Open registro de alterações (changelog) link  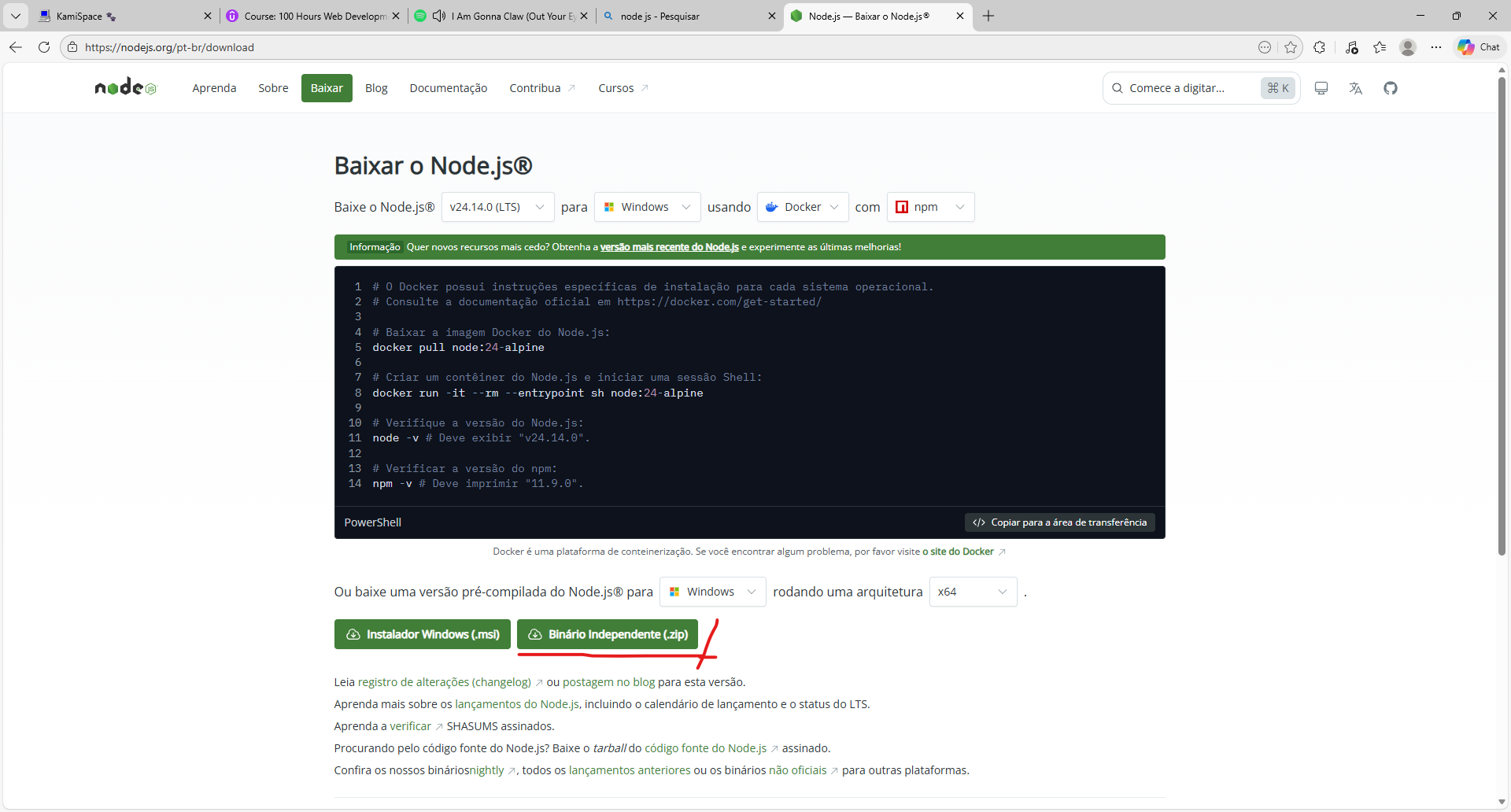[x=449, y=682]
